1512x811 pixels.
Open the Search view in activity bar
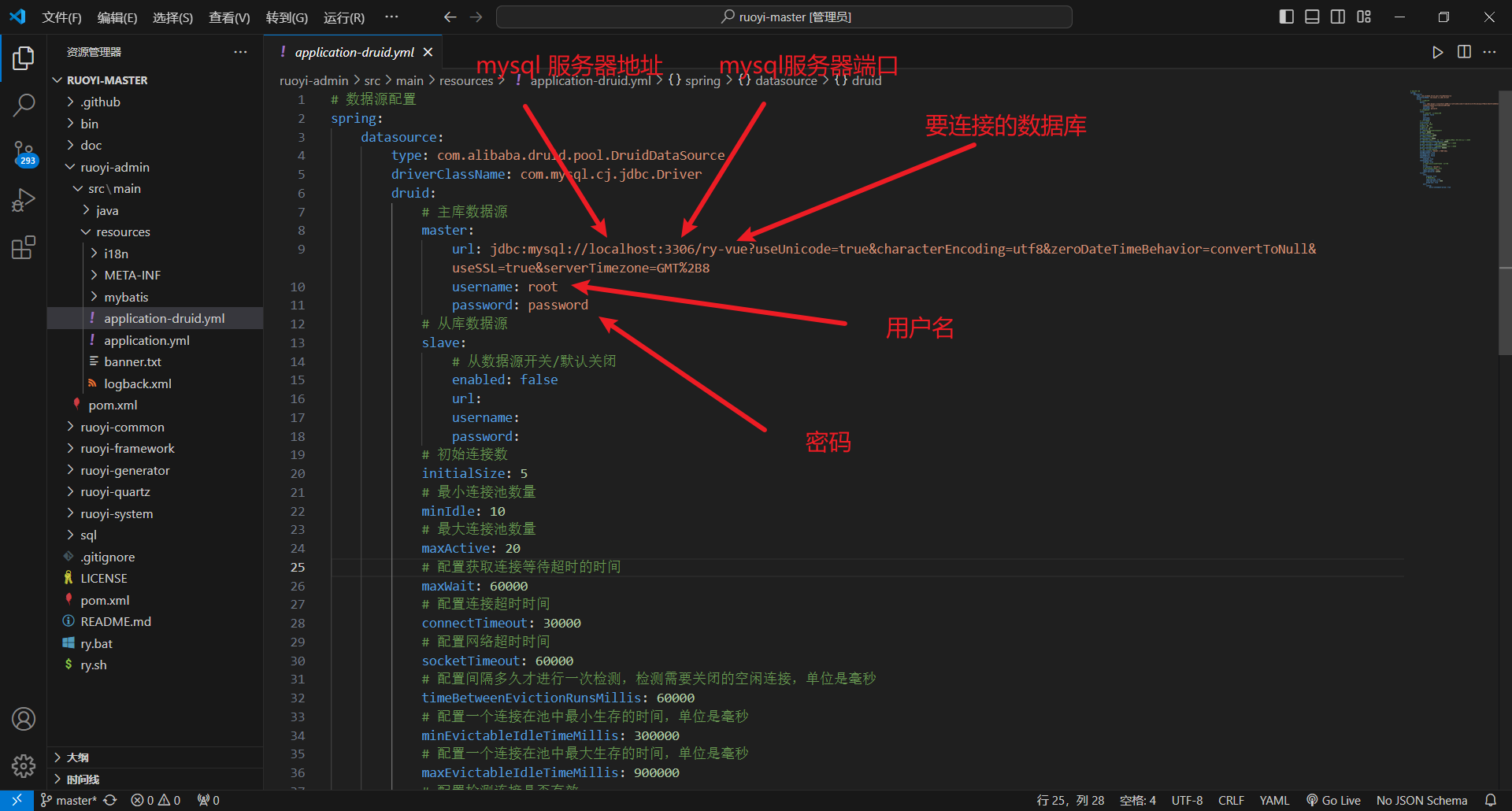(24, 105)
